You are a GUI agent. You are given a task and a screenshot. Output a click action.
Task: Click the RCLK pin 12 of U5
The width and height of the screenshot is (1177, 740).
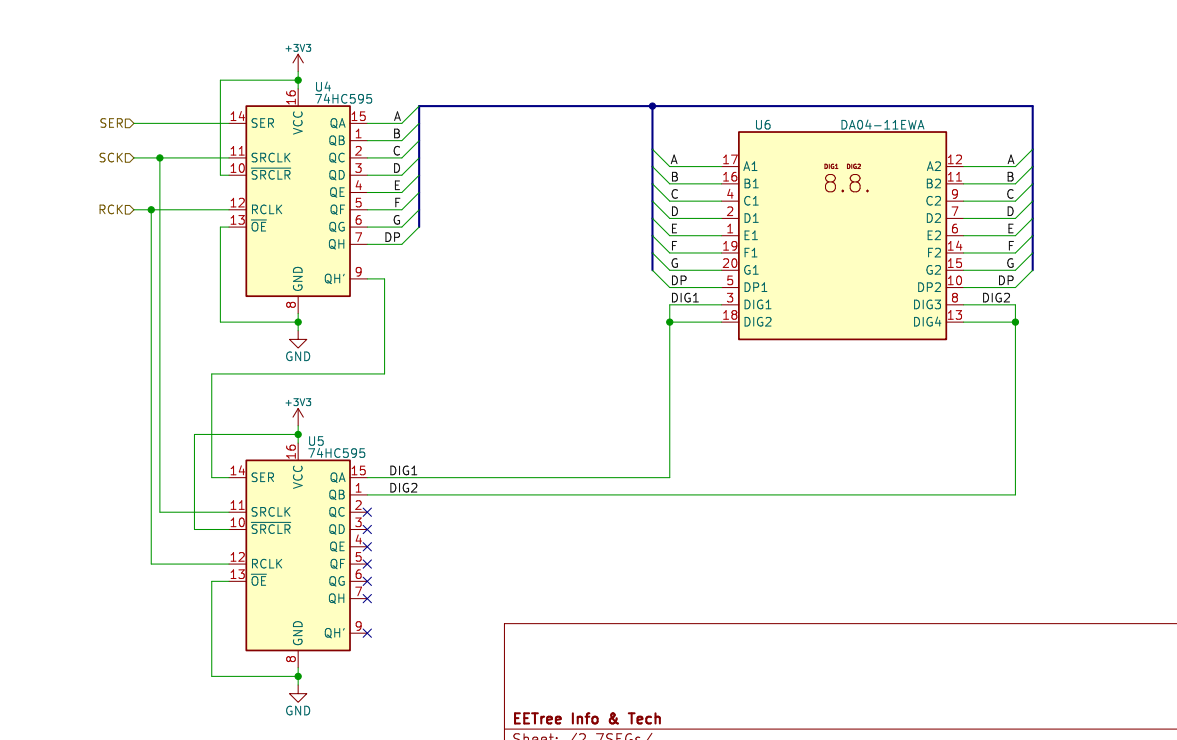tap(238, 564)
